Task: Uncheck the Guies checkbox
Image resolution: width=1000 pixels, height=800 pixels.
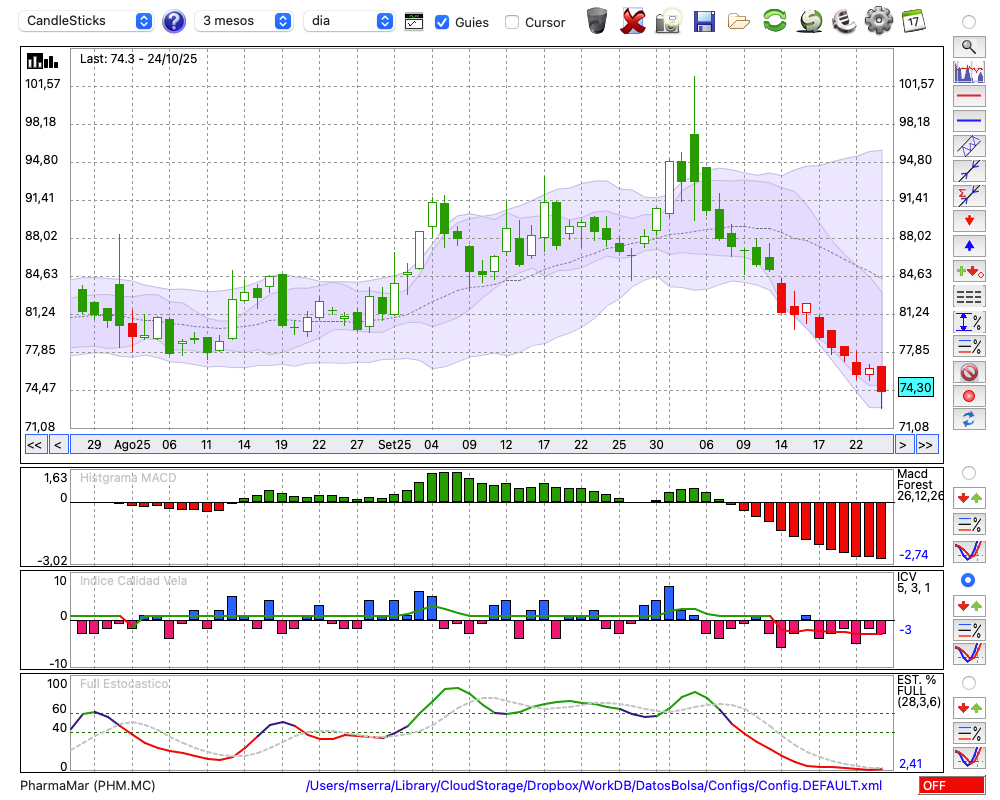Action: coord(442,22)
